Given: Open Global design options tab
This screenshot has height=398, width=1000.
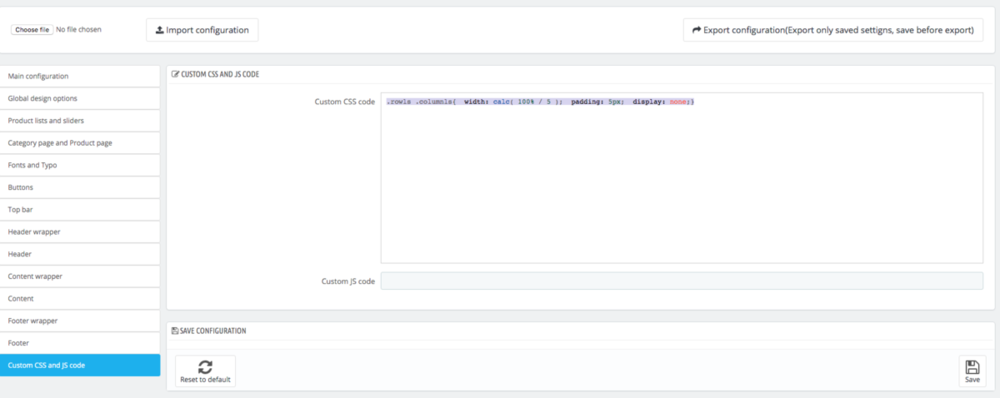Looking at the screenshot, I should (80, 98).
